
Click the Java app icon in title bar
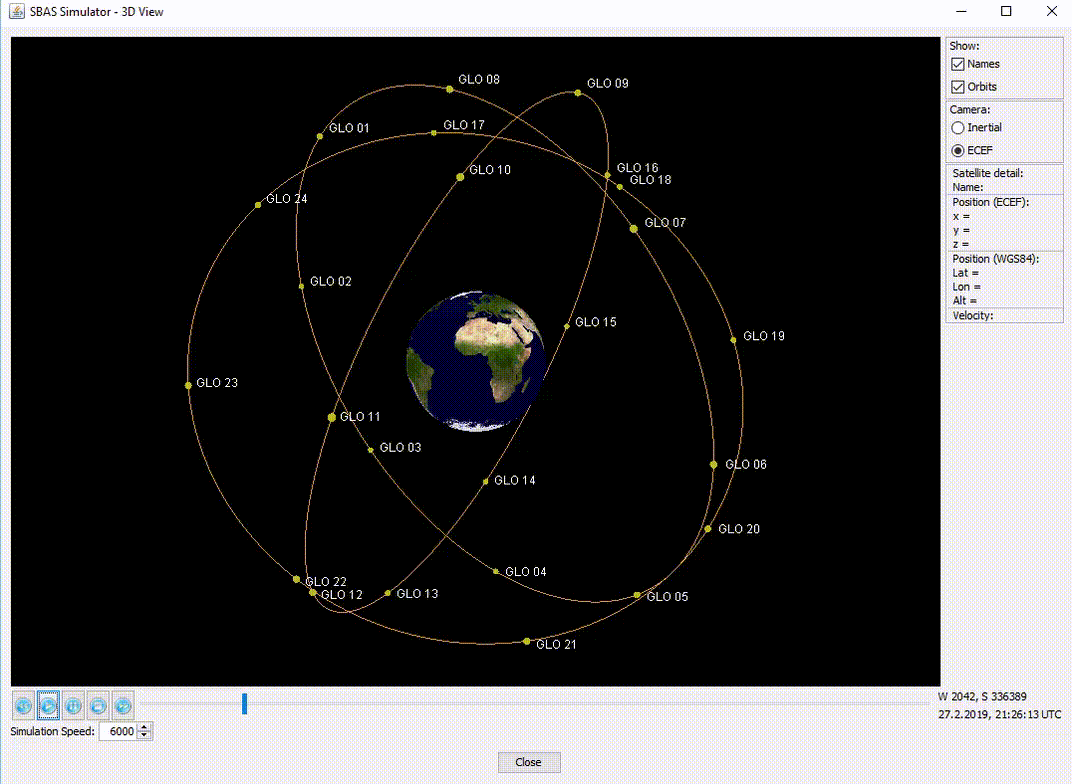coord(17,12)
